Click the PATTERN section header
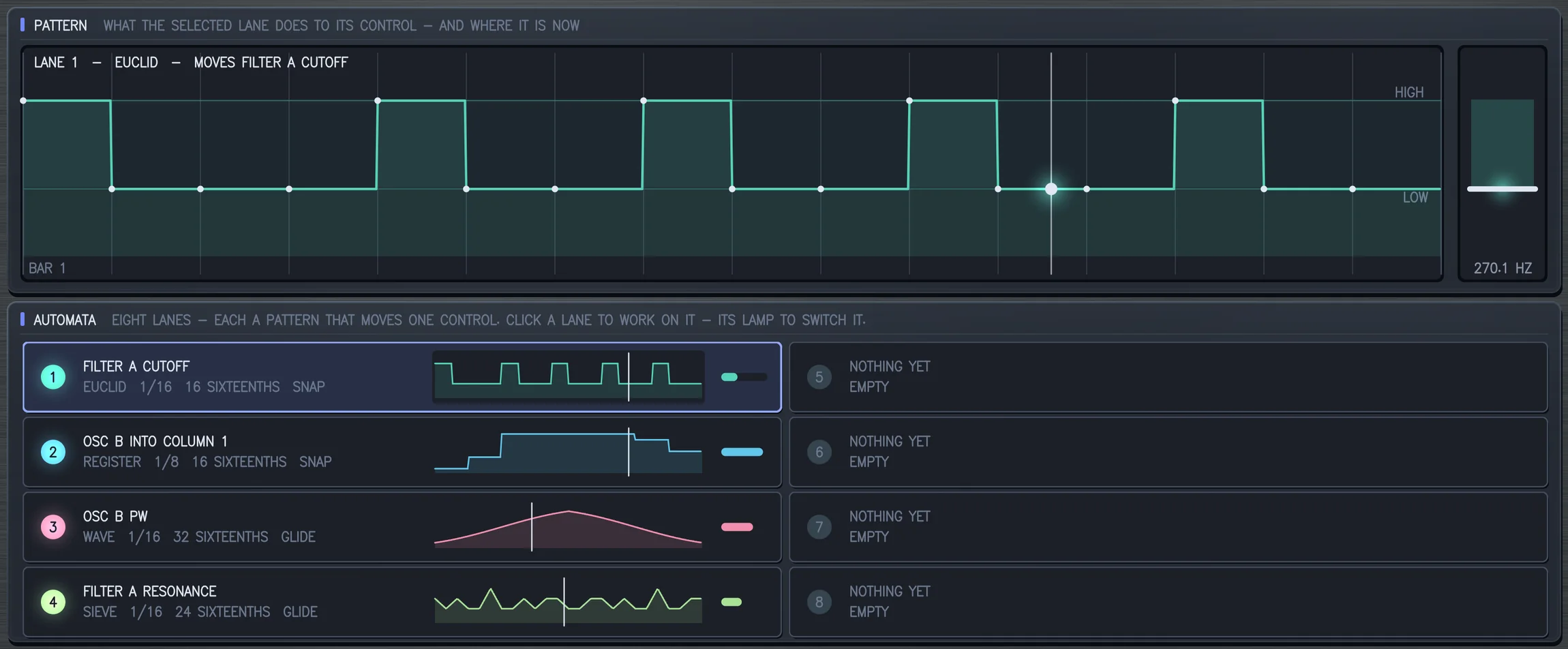Image resolution: width=1568 pixels, height=649 pixels. click(x=61, y=25)
